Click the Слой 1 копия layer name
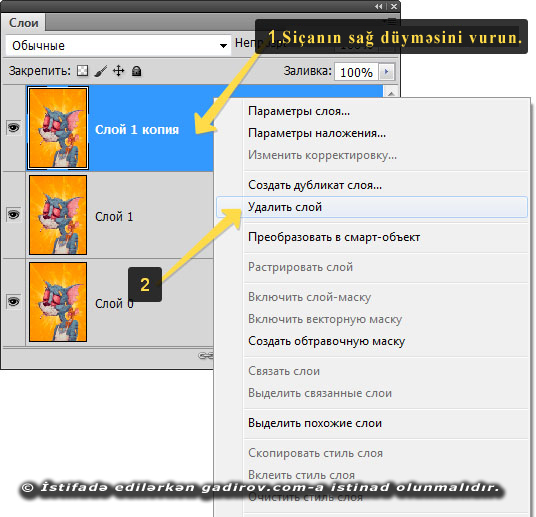 pos(137,130)
